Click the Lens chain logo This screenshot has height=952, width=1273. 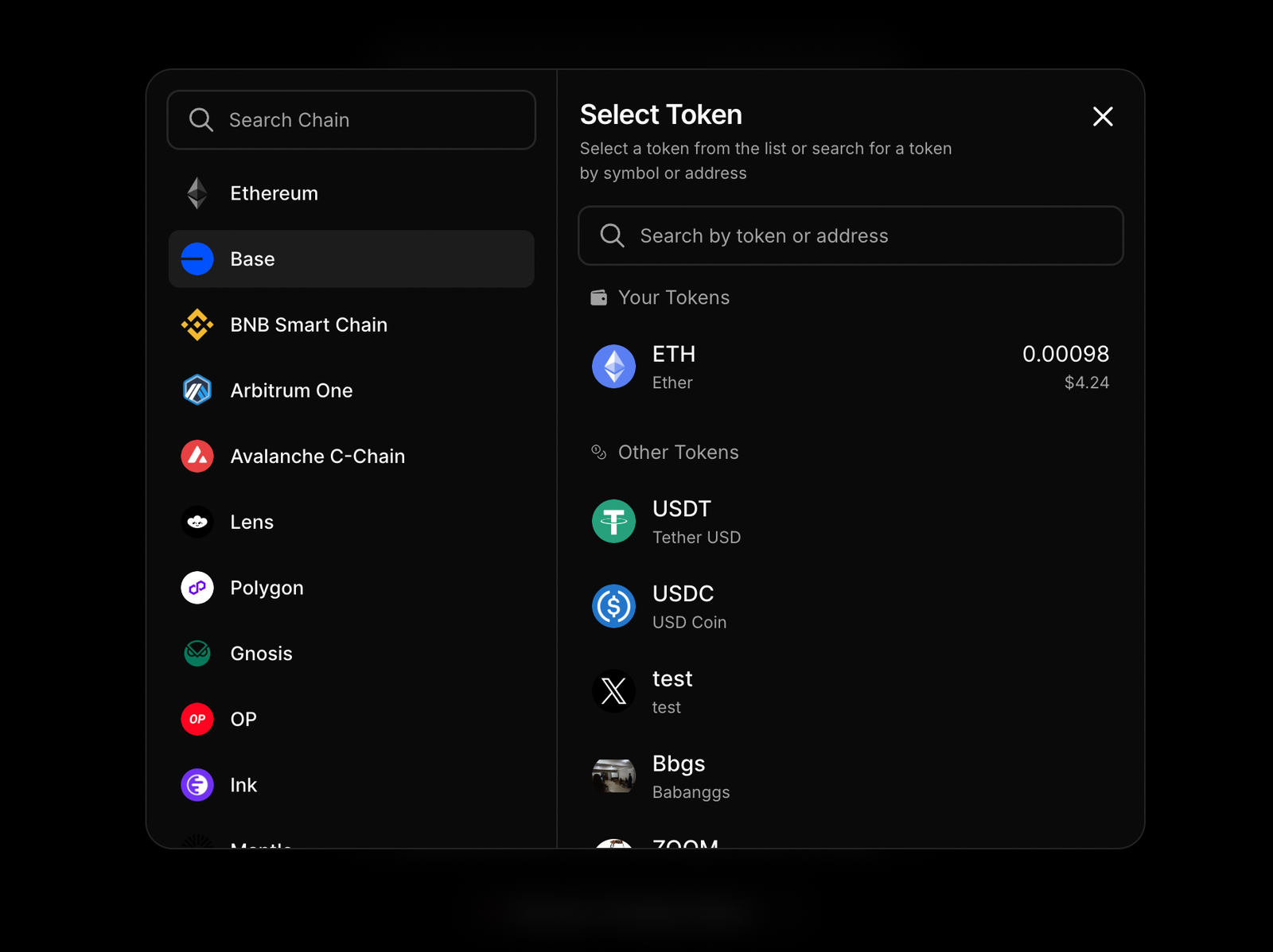(197, 522)
